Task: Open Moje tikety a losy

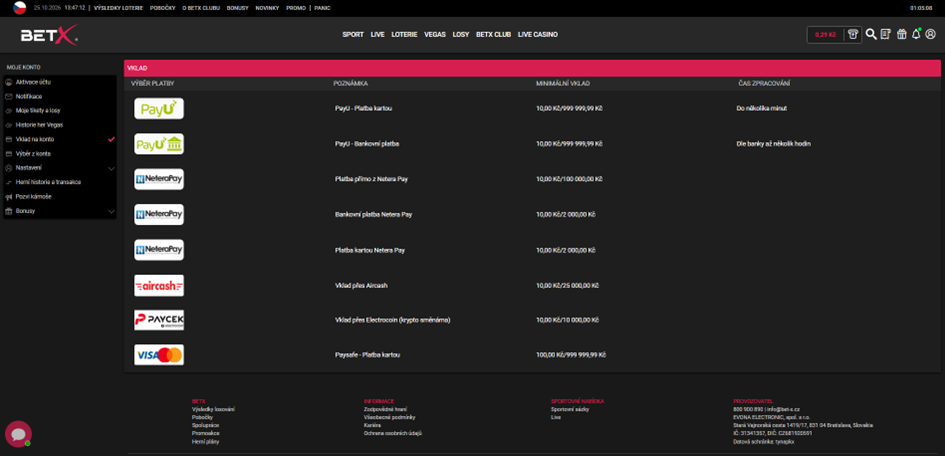Action: pyautogui.click(x=37, y=111)
